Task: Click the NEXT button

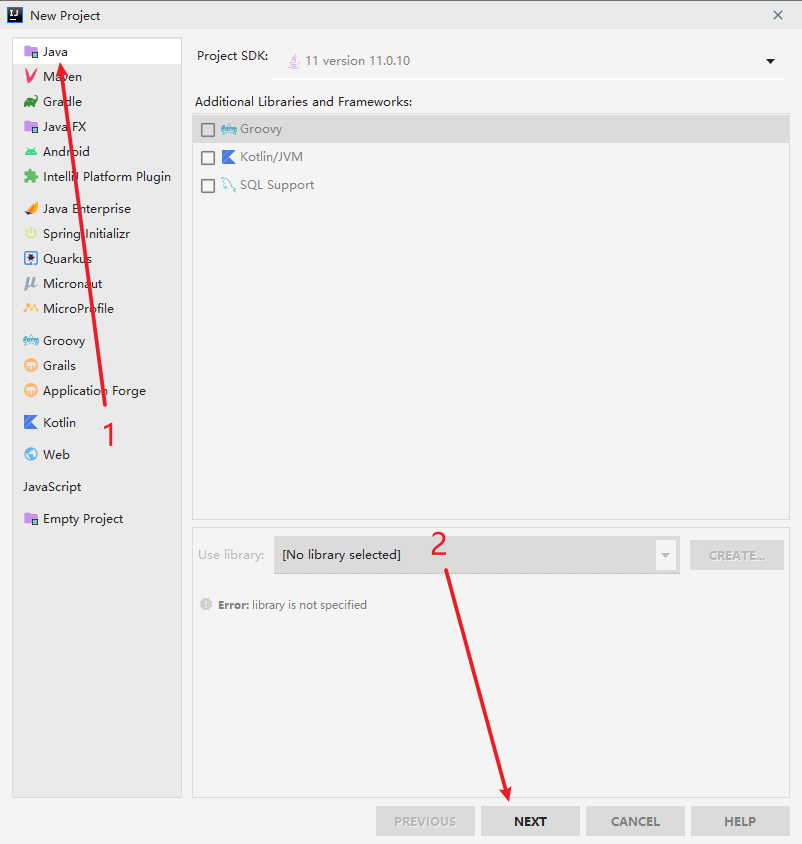Action: (x=530, y=821)
